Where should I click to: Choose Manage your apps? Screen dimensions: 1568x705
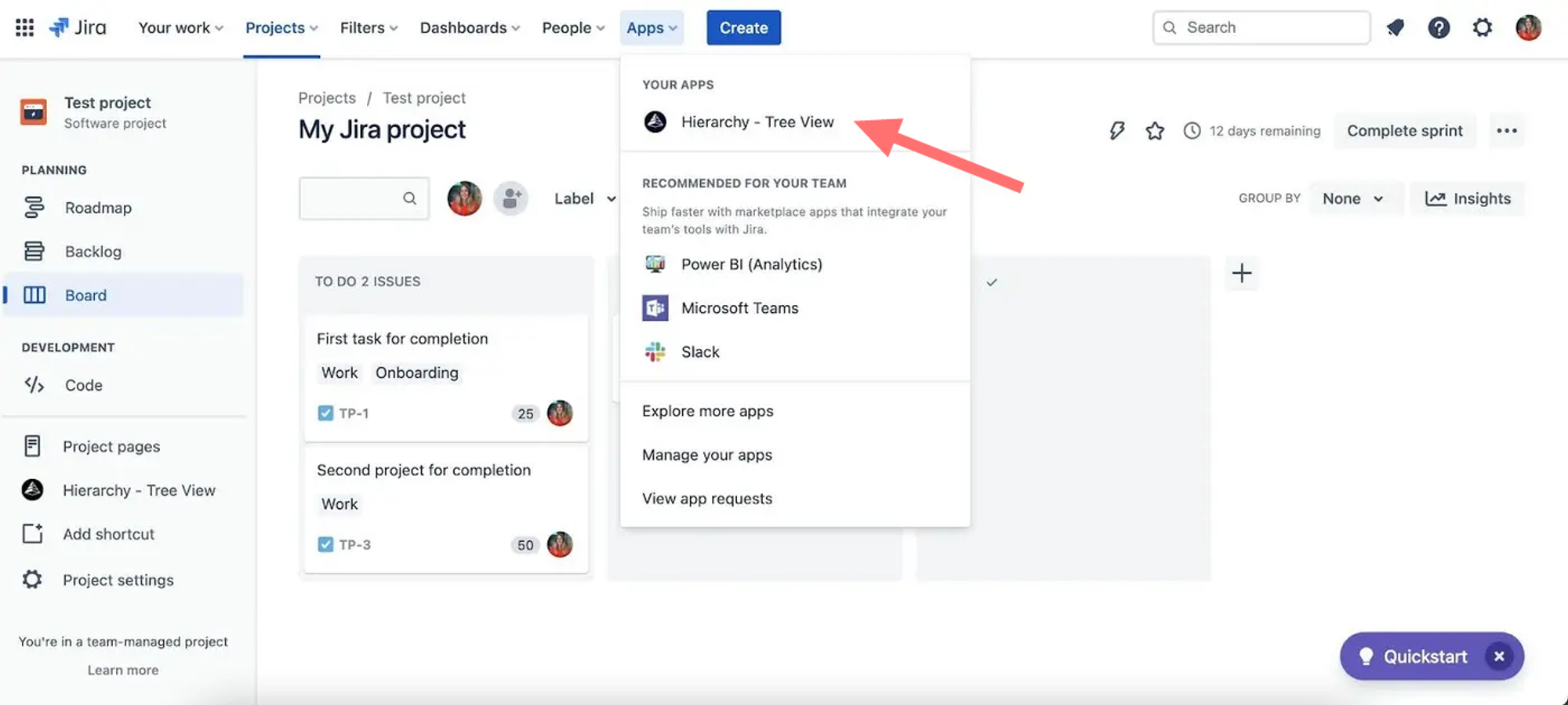pos(795,455)
